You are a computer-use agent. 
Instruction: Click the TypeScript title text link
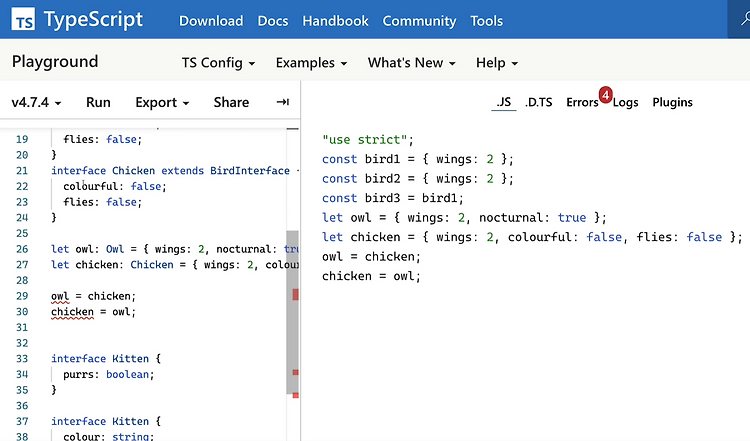click(93, 20)
